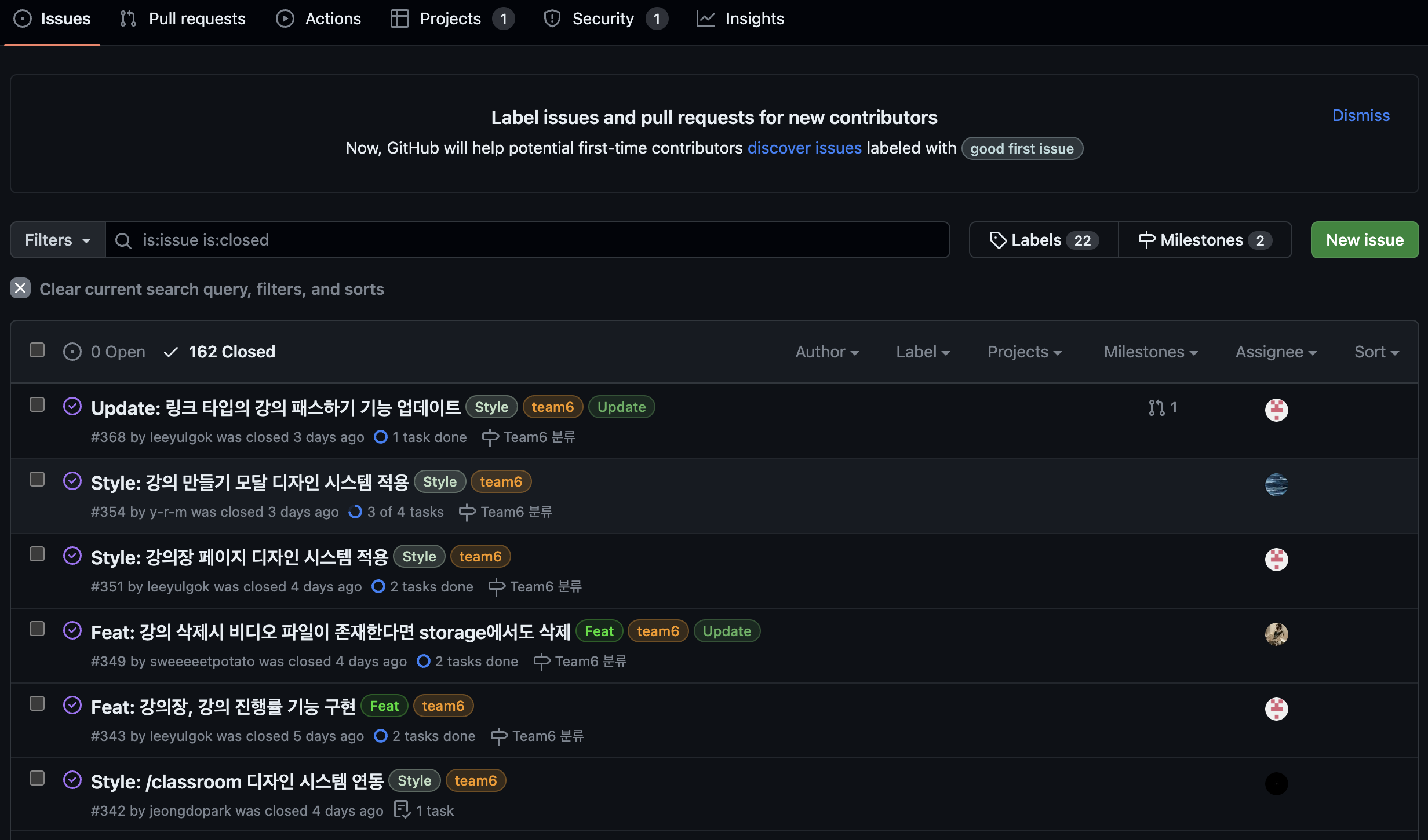Select checkbox for issue #343
1428x840 pixels.
tap(37, 703)
